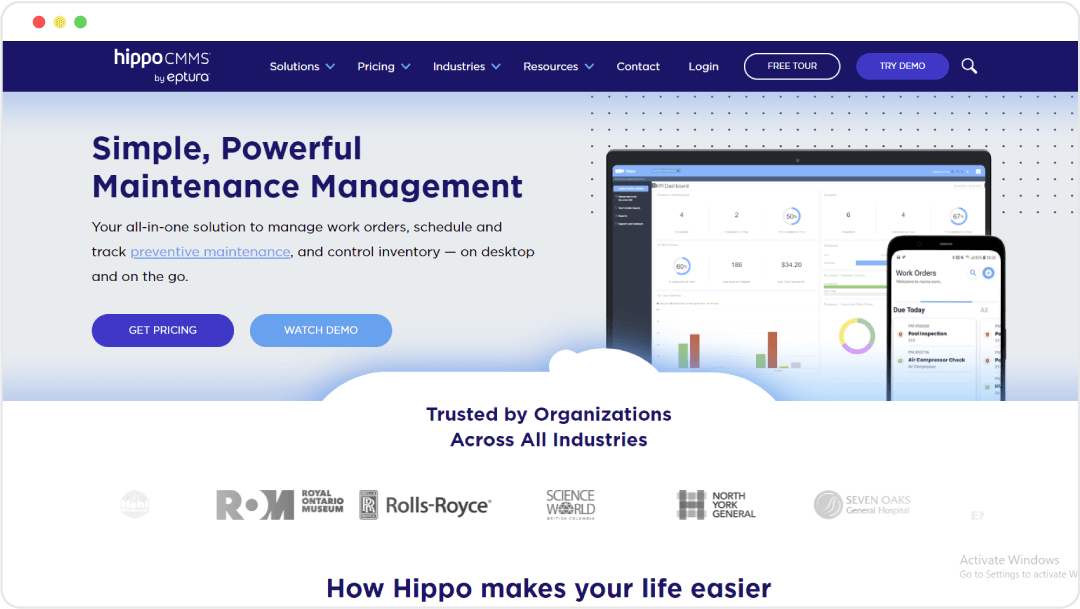
Task: Click the search magnifier icon in navbar
Action: click(x=968, y=66)
